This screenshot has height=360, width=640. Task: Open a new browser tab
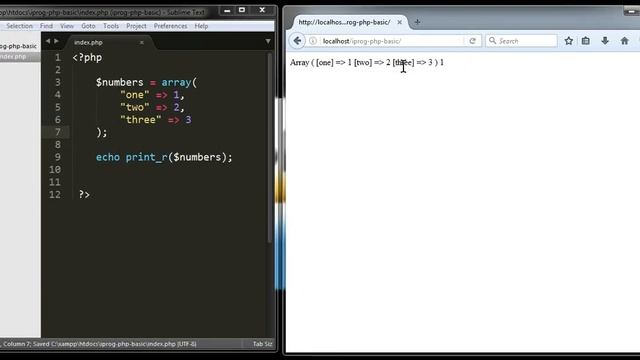tap(417, 22)
